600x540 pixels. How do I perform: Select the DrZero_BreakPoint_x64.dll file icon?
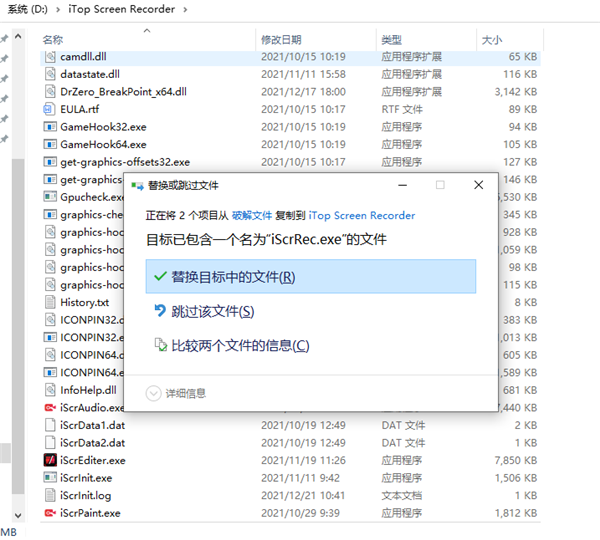click(50, 91)
